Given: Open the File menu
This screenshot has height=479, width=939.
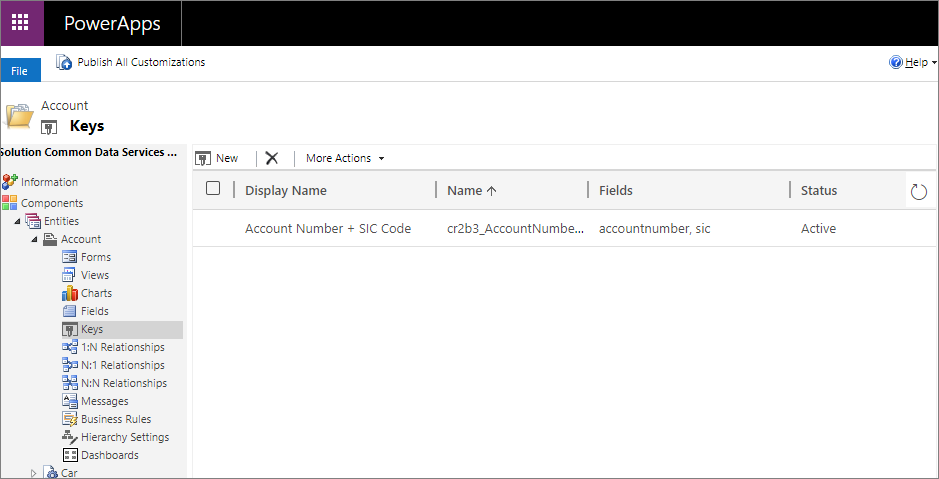Looking at the screenshot, I should pos(20,71).
